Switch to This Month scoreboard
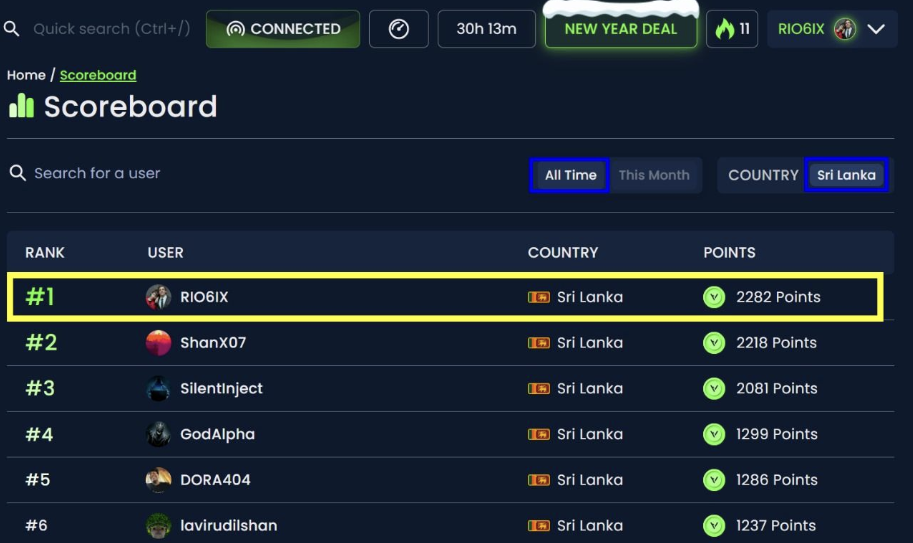This screenshot has width=913, height=543. coord(654,175)
